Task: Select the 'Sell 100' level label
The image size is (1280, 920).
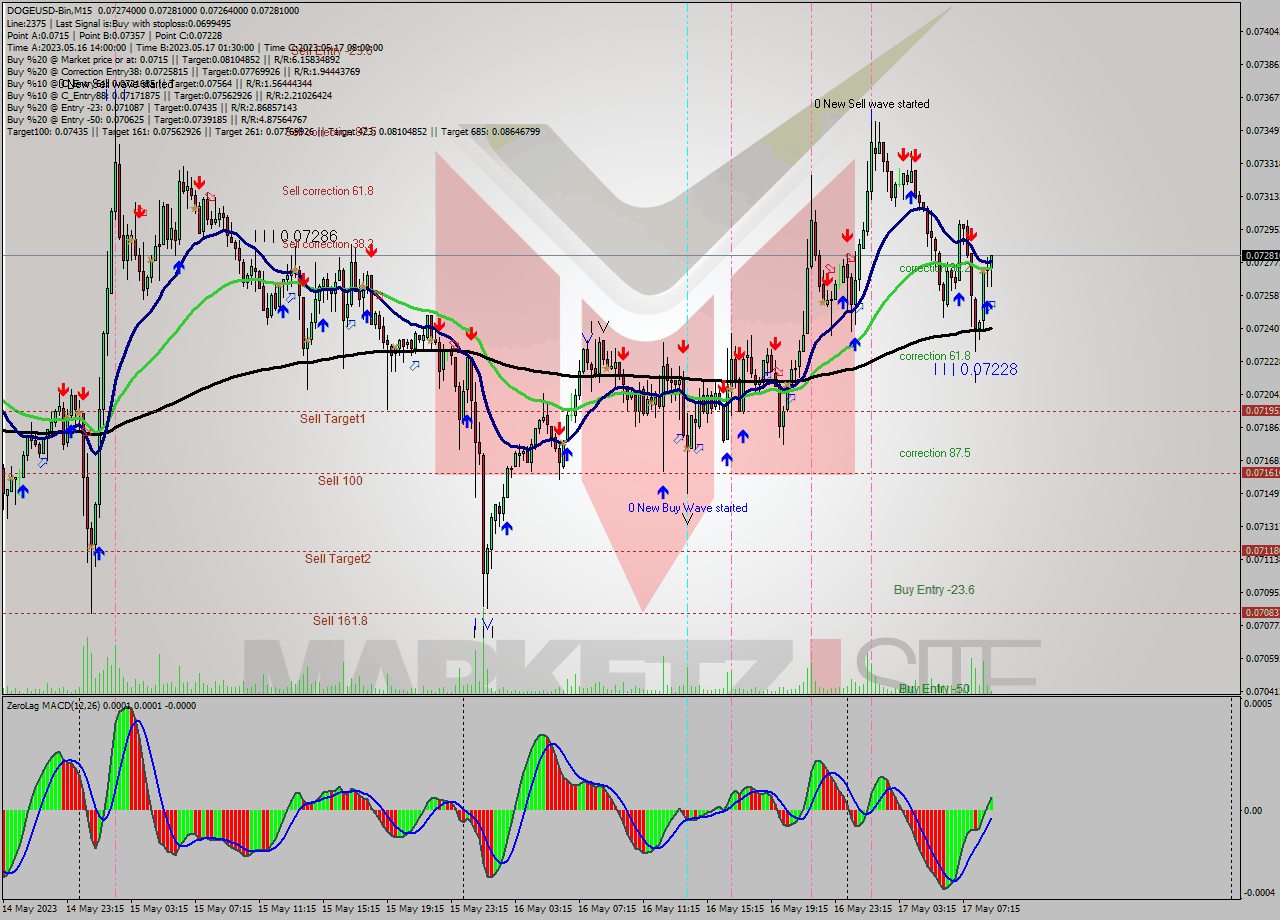Action: (340, 481)
